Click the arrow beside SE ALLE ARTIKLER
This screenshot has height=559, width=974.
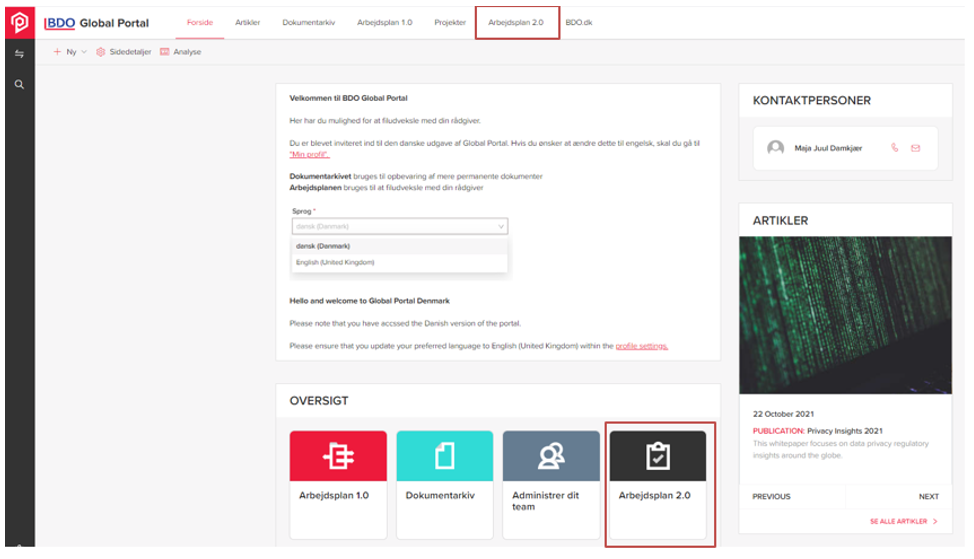click(935, 521)
